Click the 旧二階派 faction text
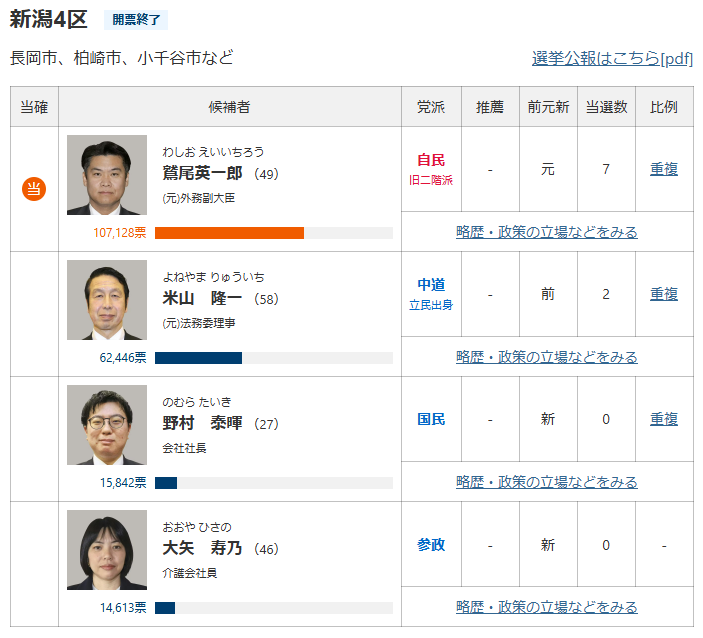703x638 pixels. pos(431,180)
